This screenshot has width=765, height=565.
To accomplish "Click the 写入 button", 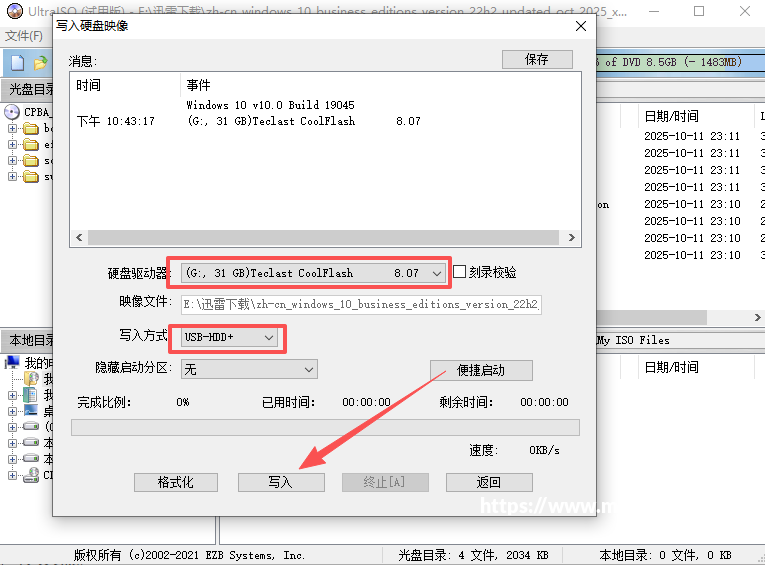I will [281, 483].
